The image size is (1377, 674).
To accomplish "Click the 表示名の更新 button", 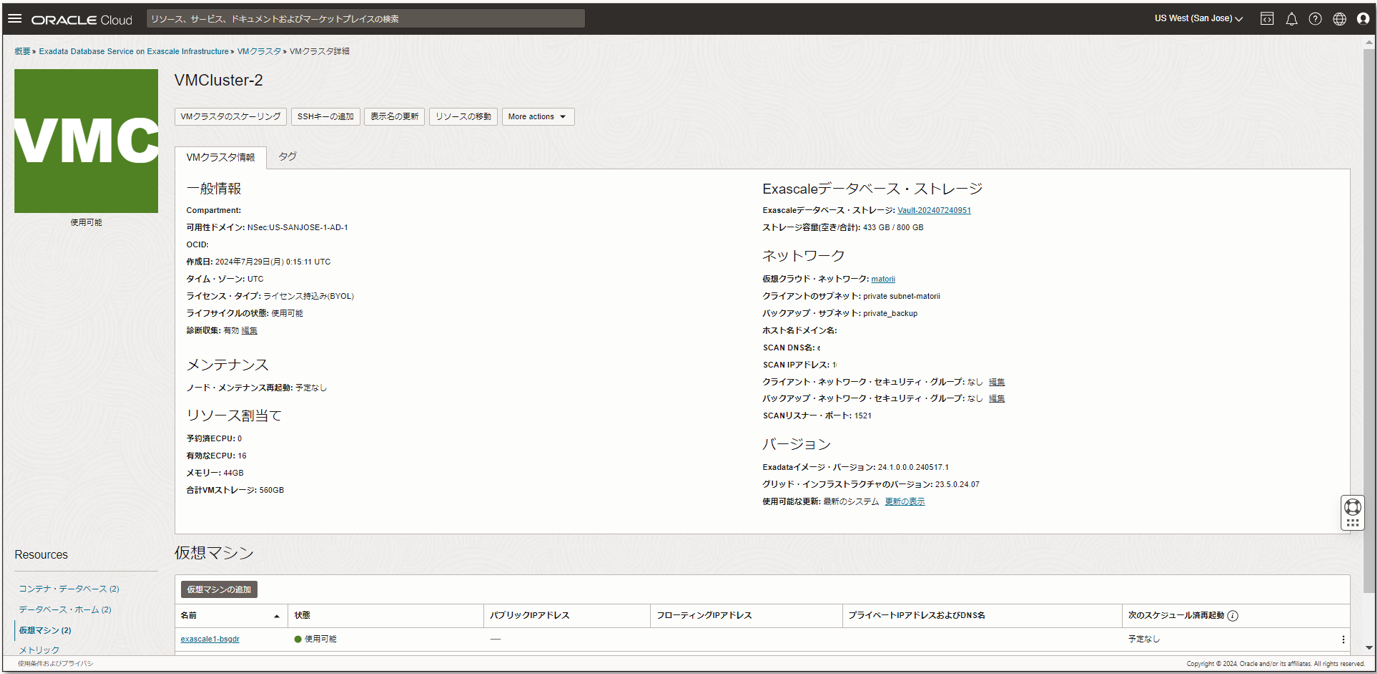I will tap(395, 117).
